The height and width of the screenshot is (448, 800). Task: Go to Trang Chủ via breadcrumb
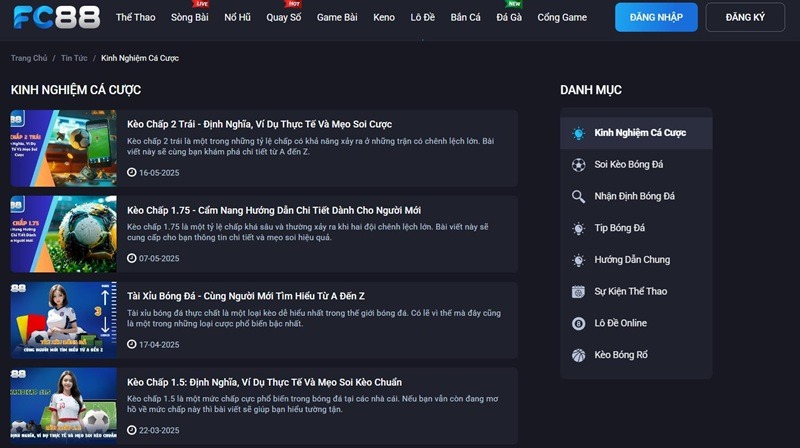tap(29, 58)
